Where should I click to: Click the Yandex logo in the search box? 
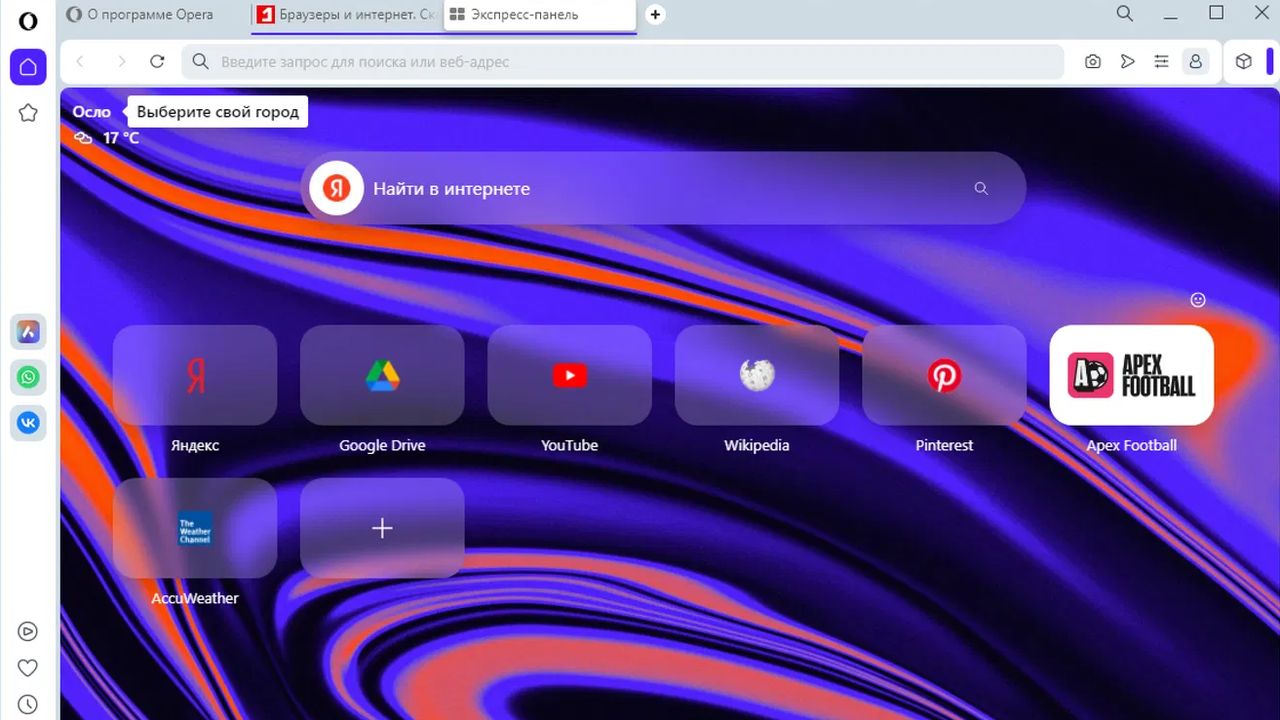tap(336, 188)
